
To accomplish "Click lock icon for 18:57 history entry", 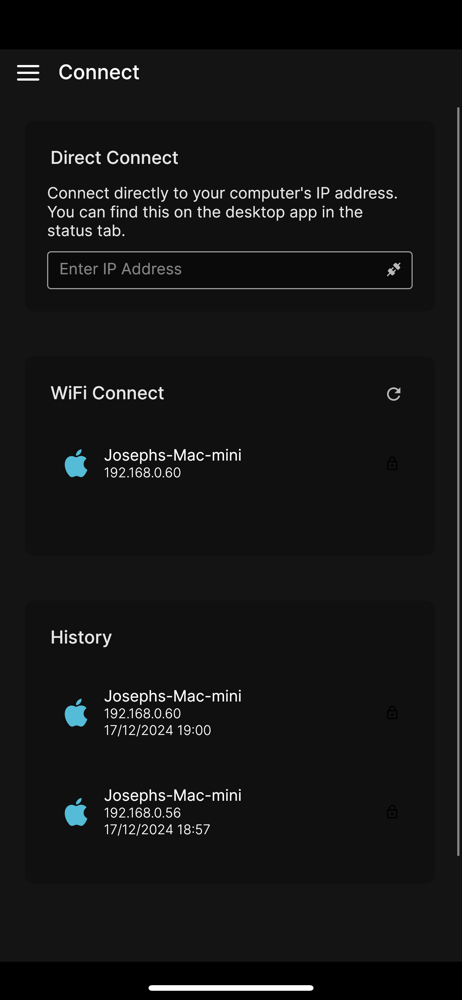I will [392, 812].
